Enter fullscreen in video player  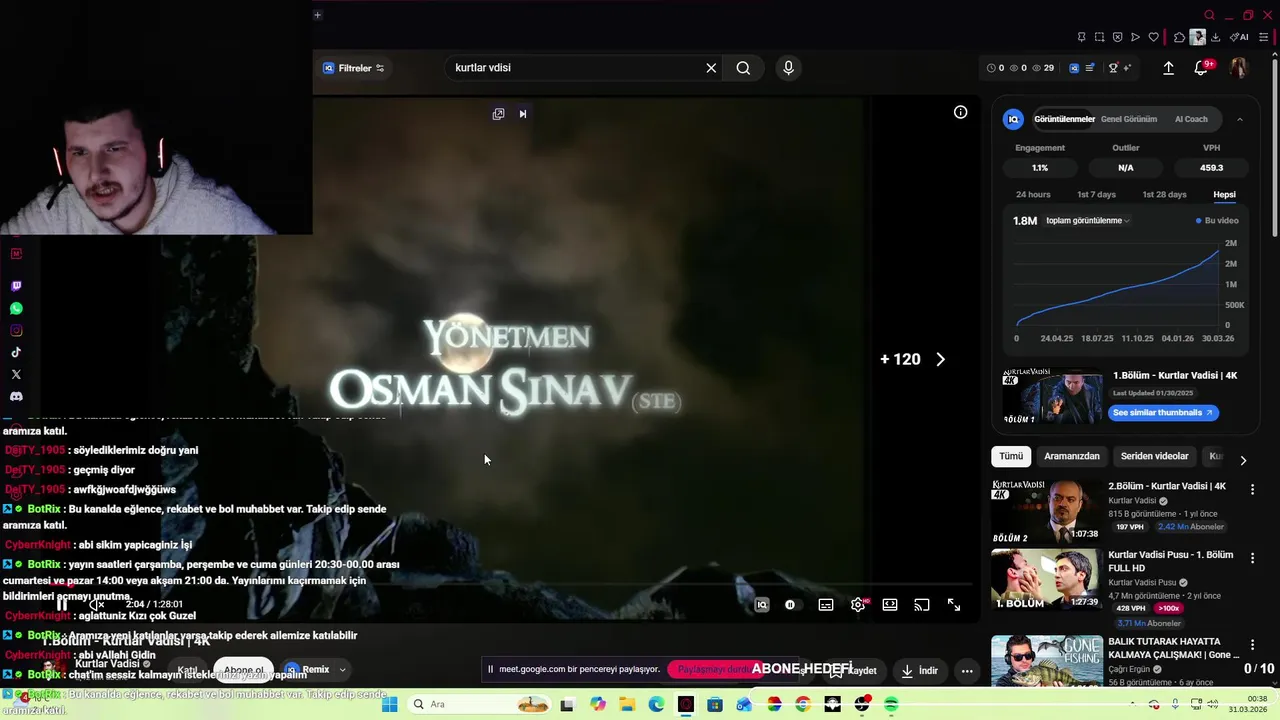954,605
